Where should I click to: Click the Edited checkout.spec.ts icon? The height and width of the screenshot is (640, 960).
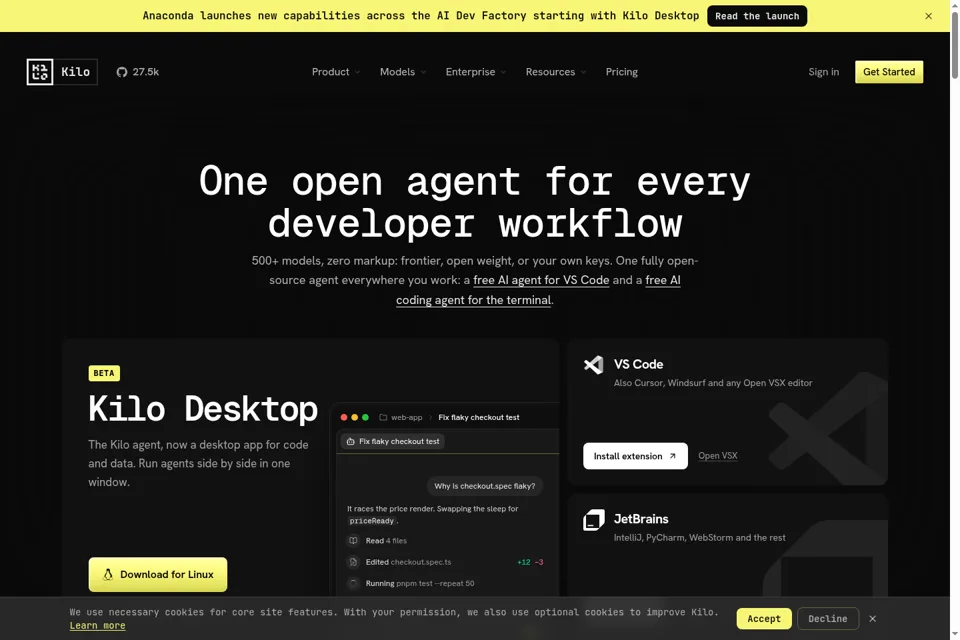353,562
